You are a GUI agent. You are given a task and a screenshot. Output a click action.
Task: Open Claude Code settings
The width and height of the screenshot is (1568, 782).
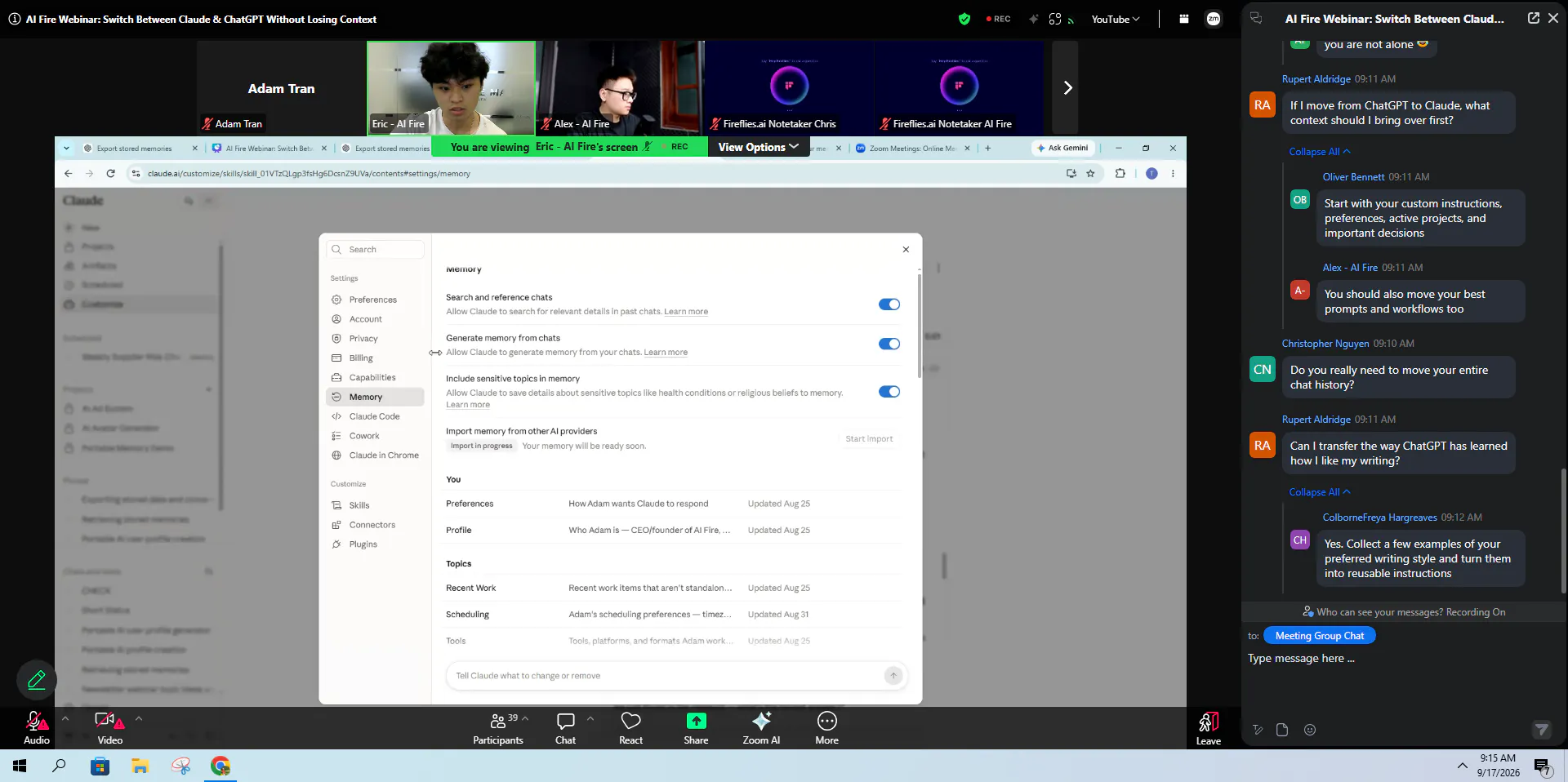[374, 416]
